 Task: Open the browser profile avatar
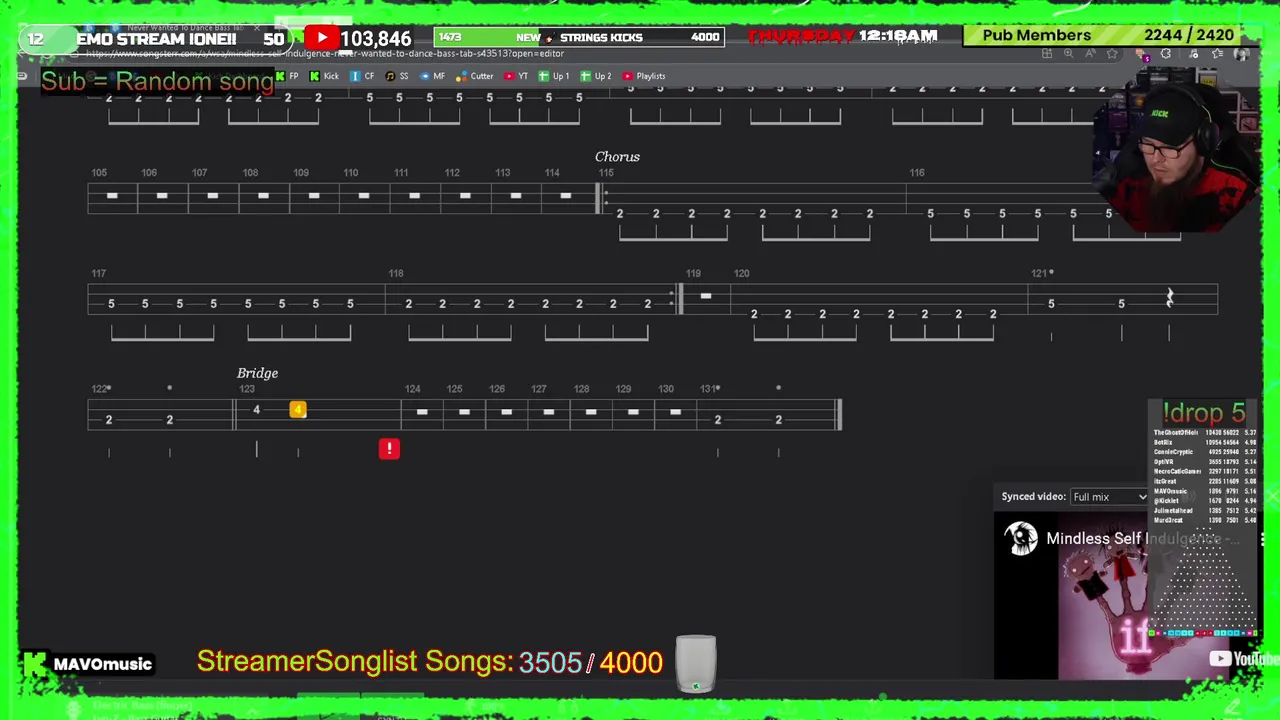1241,54
